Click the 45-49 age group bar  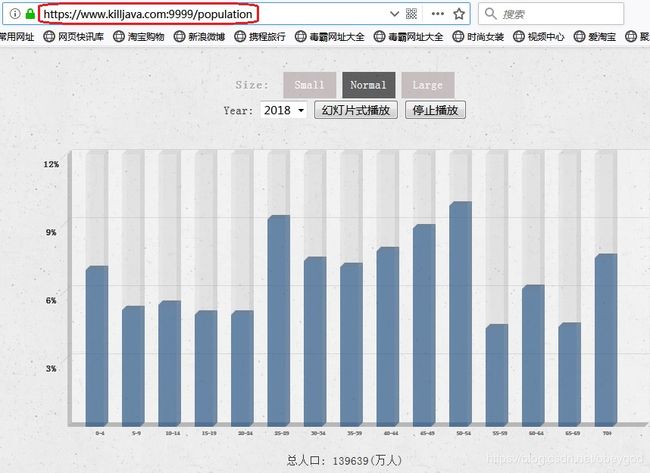tap(424, 325)
